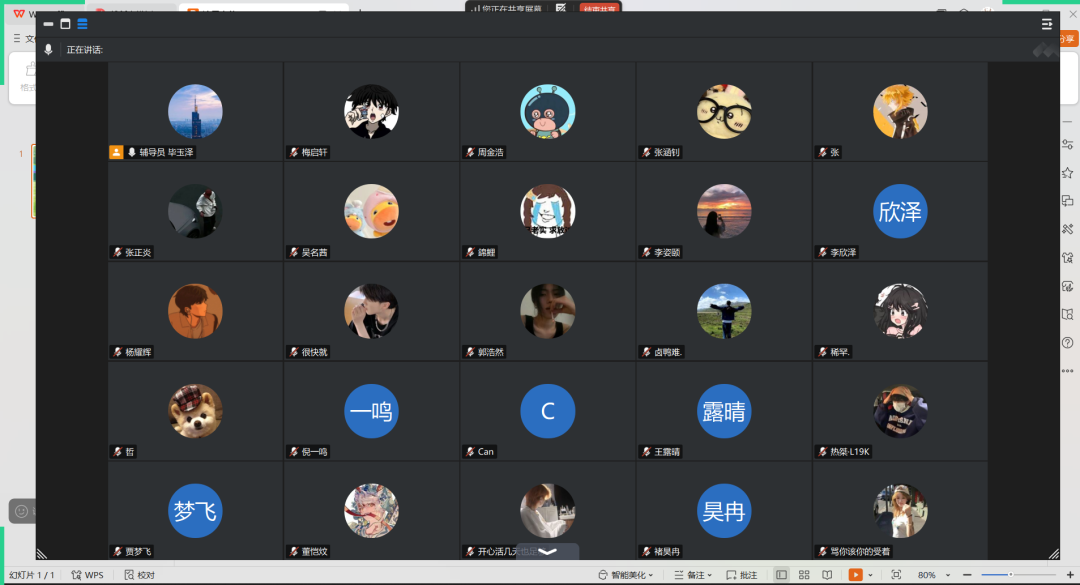Toggle normal view in status bar
Image resolution: width=1080 pixels, height=585 pixels.
click(781, 575)
